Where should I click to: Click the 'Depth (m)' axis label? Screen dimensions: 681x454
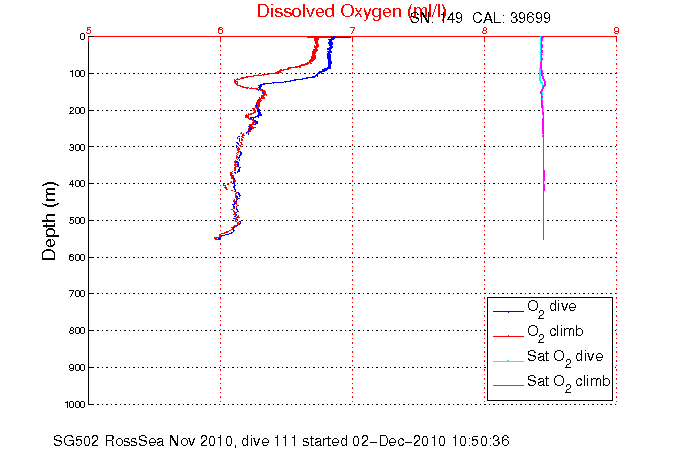pyautogui.click(x=49, y=221)
